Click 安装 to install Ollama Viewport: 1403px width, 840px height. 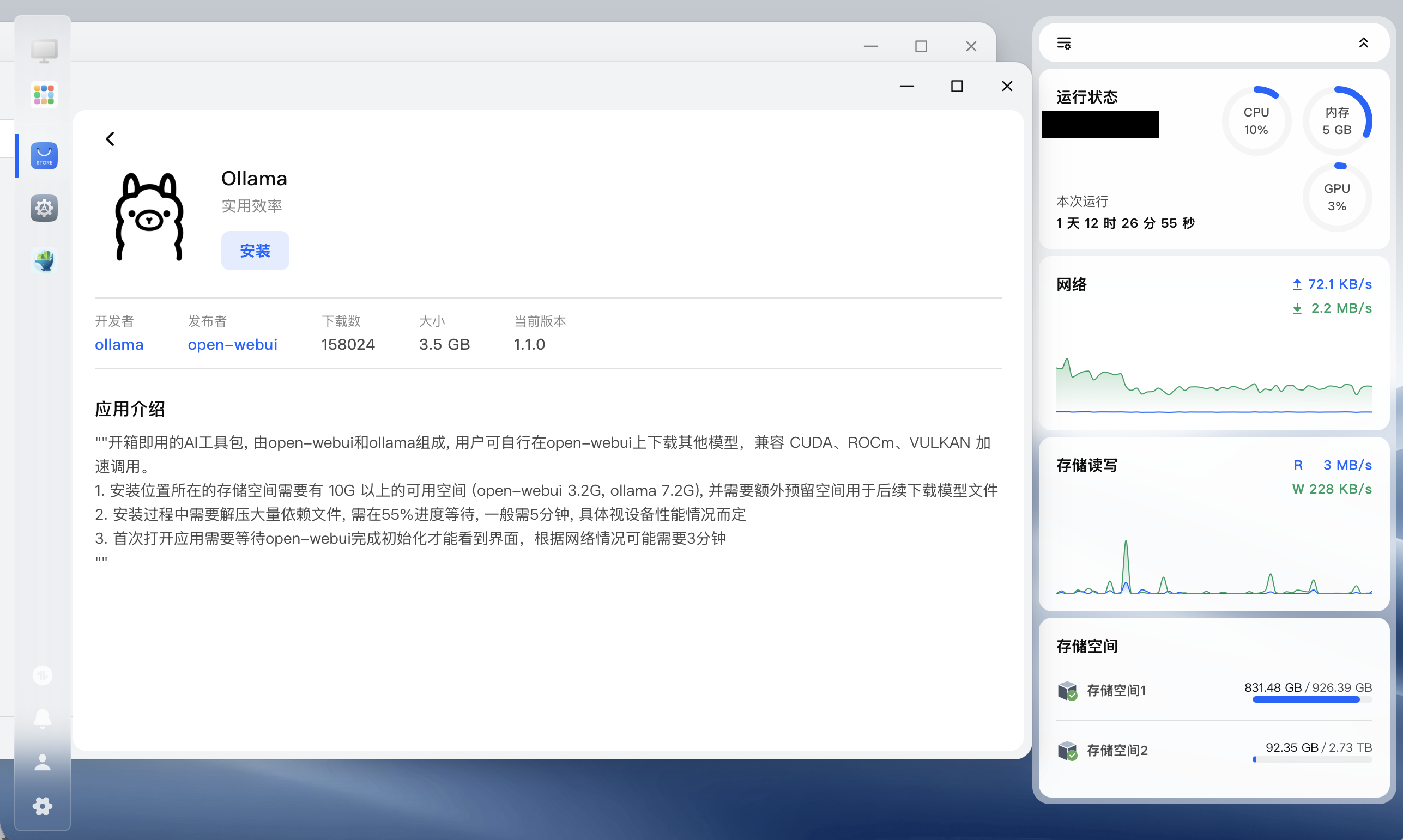tap(255, 250)
